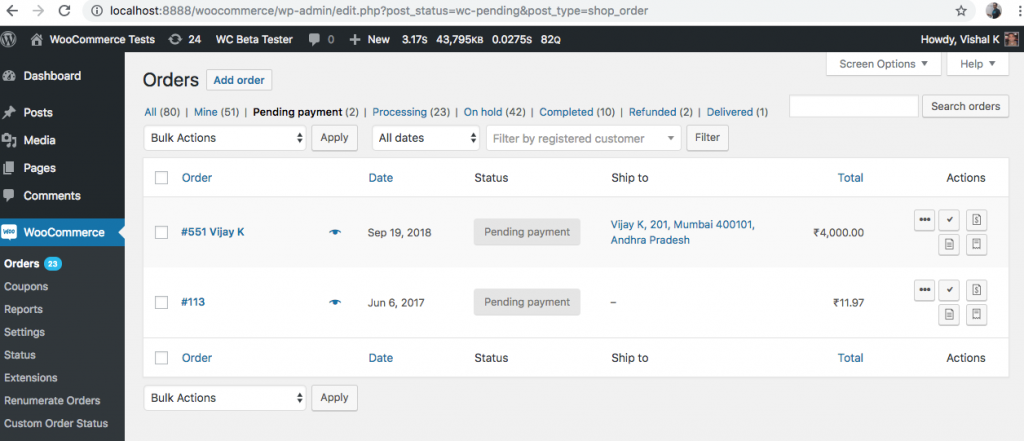The height and width of the screenshot is (441, 1024).
Task: Click the WordPress logo in admin bar
Action: point(10,40)
